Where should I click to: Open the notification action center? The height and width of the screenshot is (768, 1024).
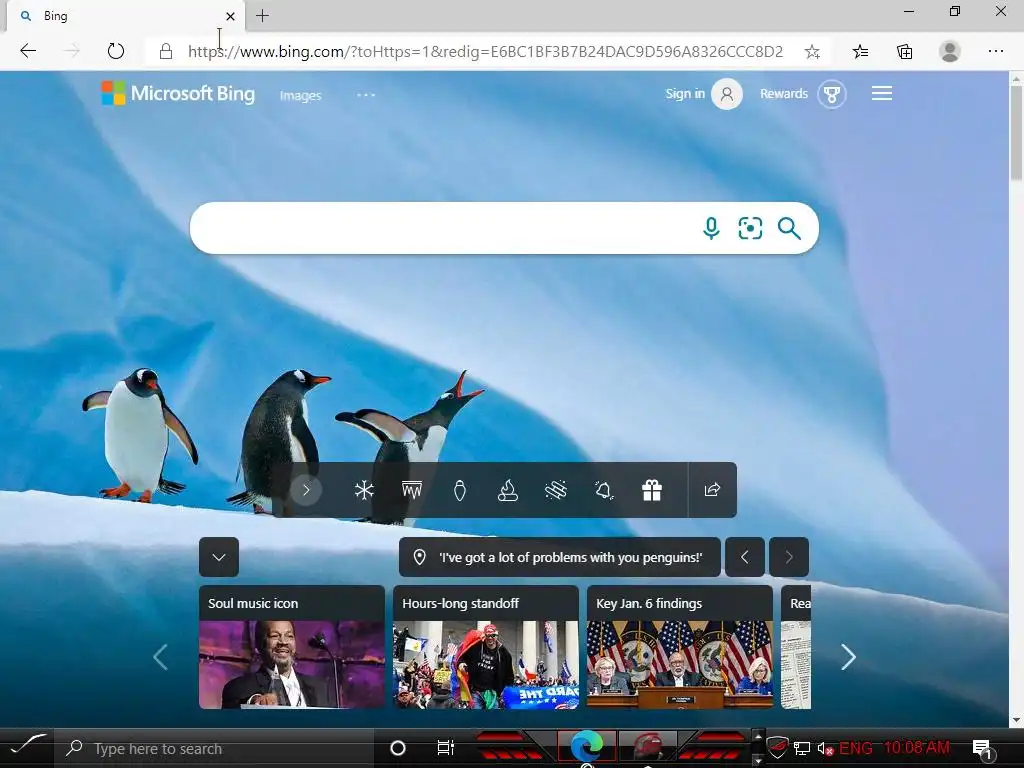coord(982,749)
